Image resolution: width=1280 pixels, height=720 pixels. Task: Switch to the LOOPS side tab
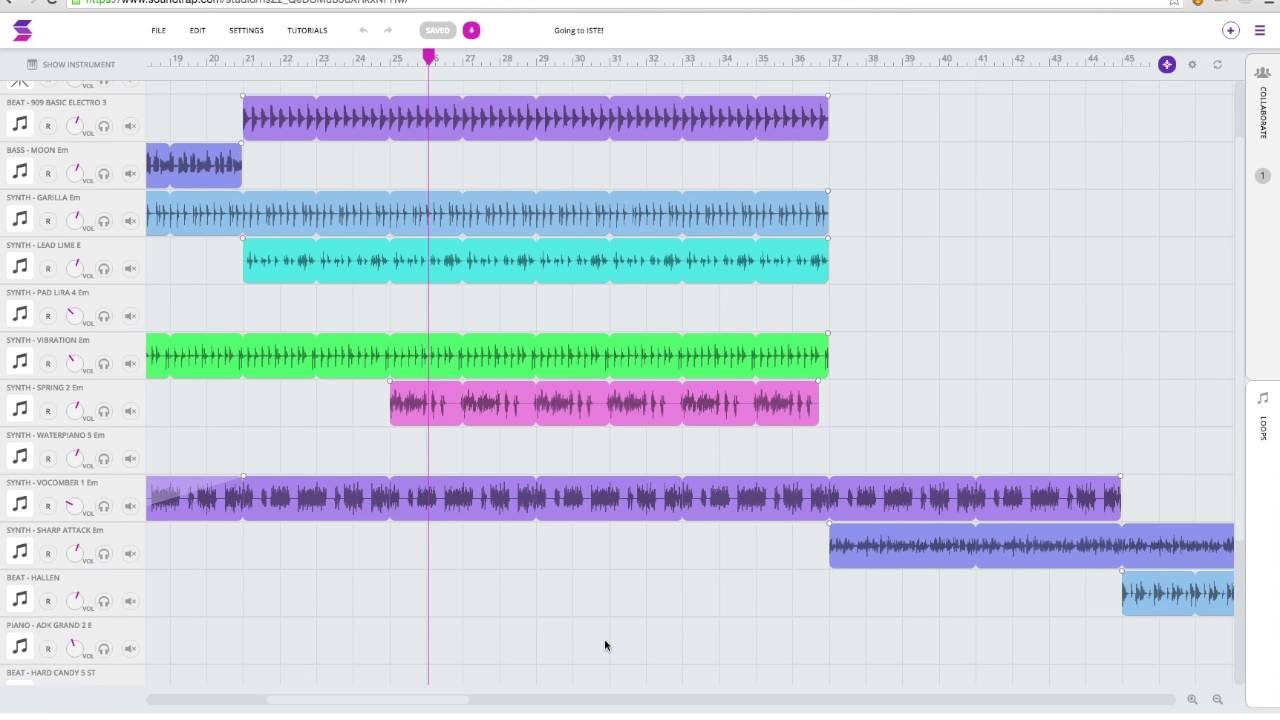1263,428
